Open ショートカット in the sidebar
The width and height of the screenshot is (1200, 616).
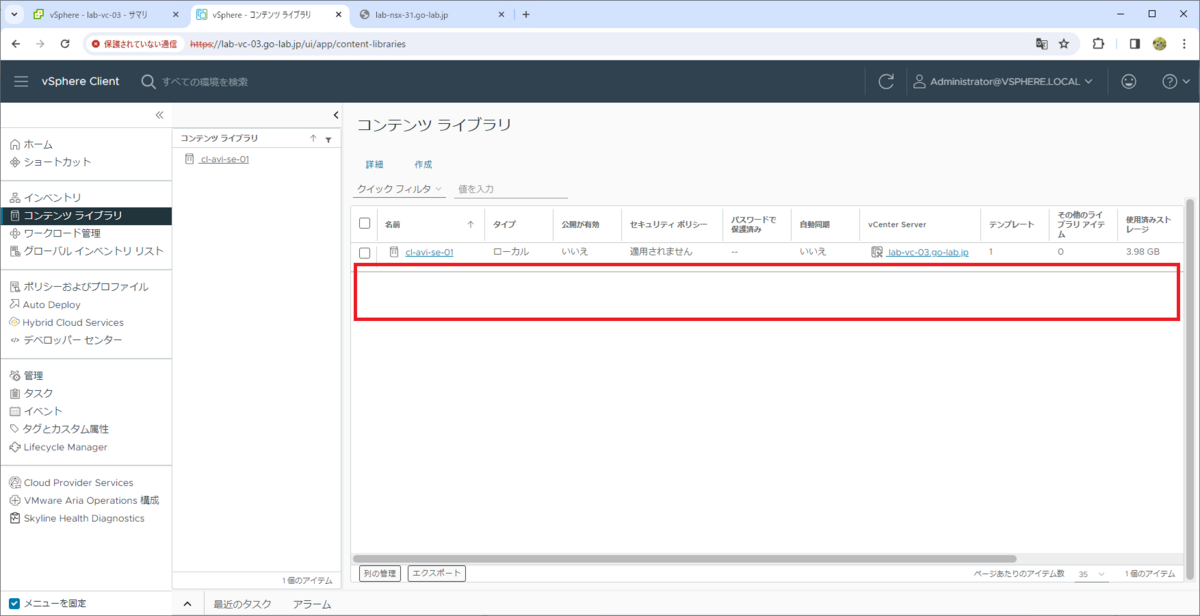point(57,162)
